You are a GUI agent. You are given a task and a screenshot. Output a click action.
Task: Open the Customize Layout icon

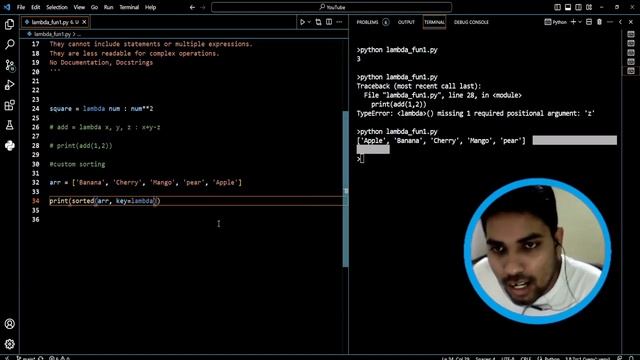coord(589,7)
